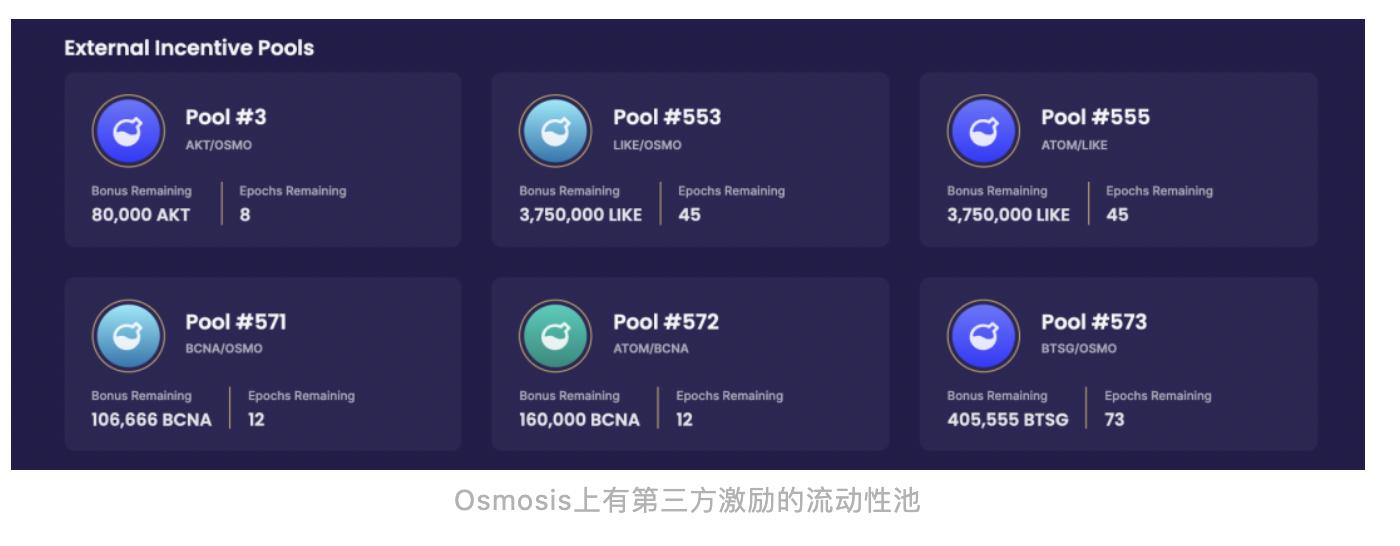
Task: Click the Pool #3 flask icon
Action: coord(128,131)
